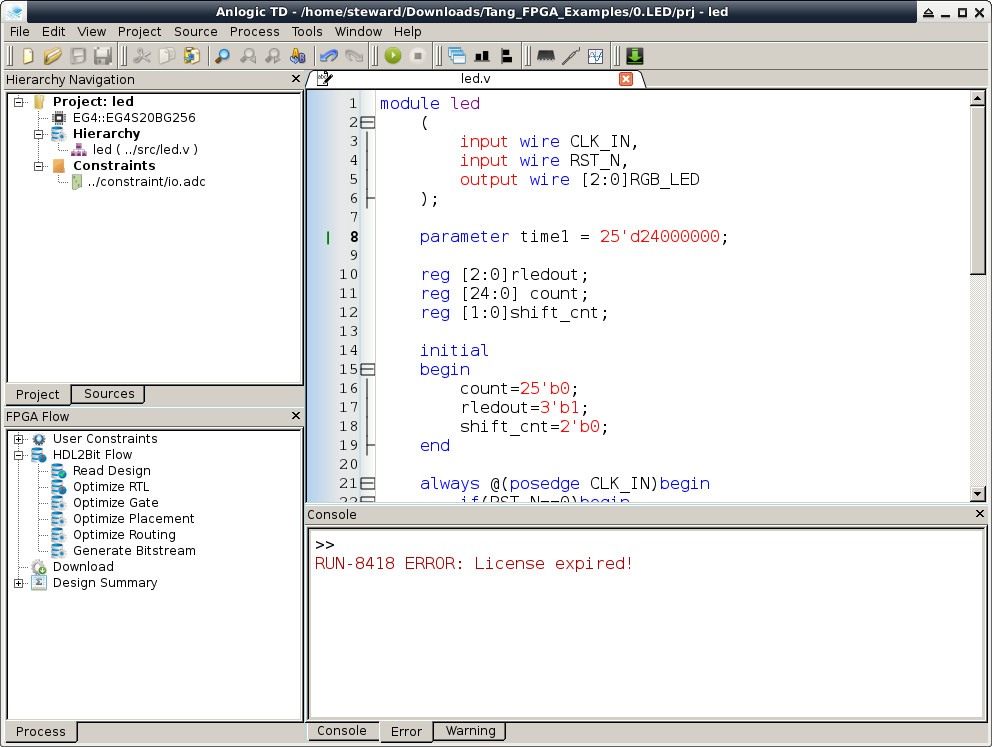Viewport: 992px width, 747px height.
Task: Click the Find Next icon
Action: tap(273, 56)
